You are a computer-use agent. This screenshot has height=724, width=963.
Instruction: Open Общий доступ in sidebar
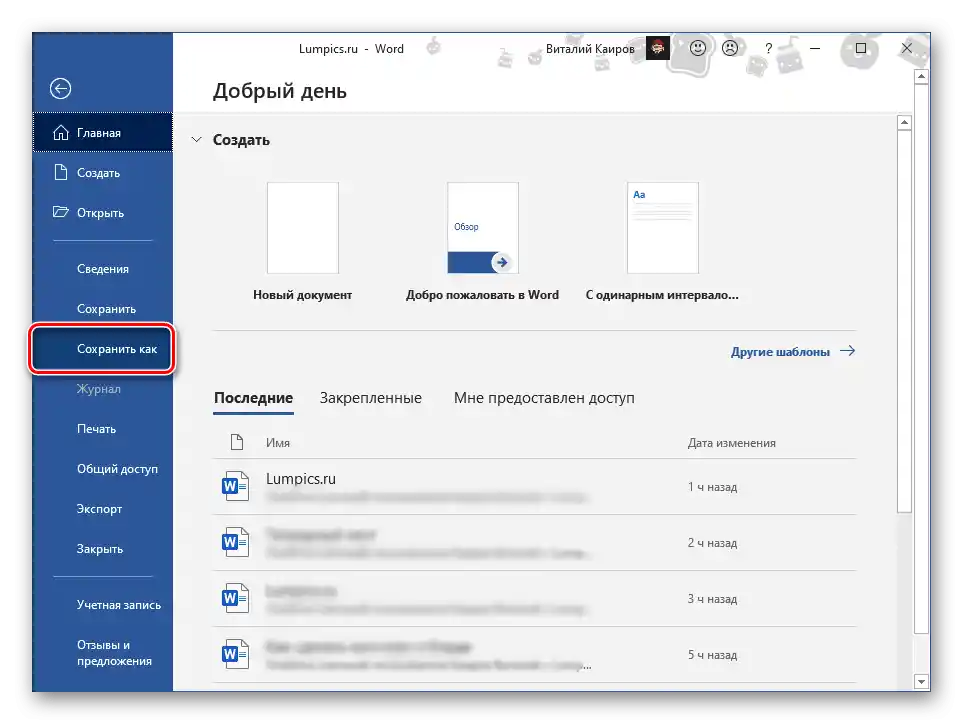tap(103, 469)
